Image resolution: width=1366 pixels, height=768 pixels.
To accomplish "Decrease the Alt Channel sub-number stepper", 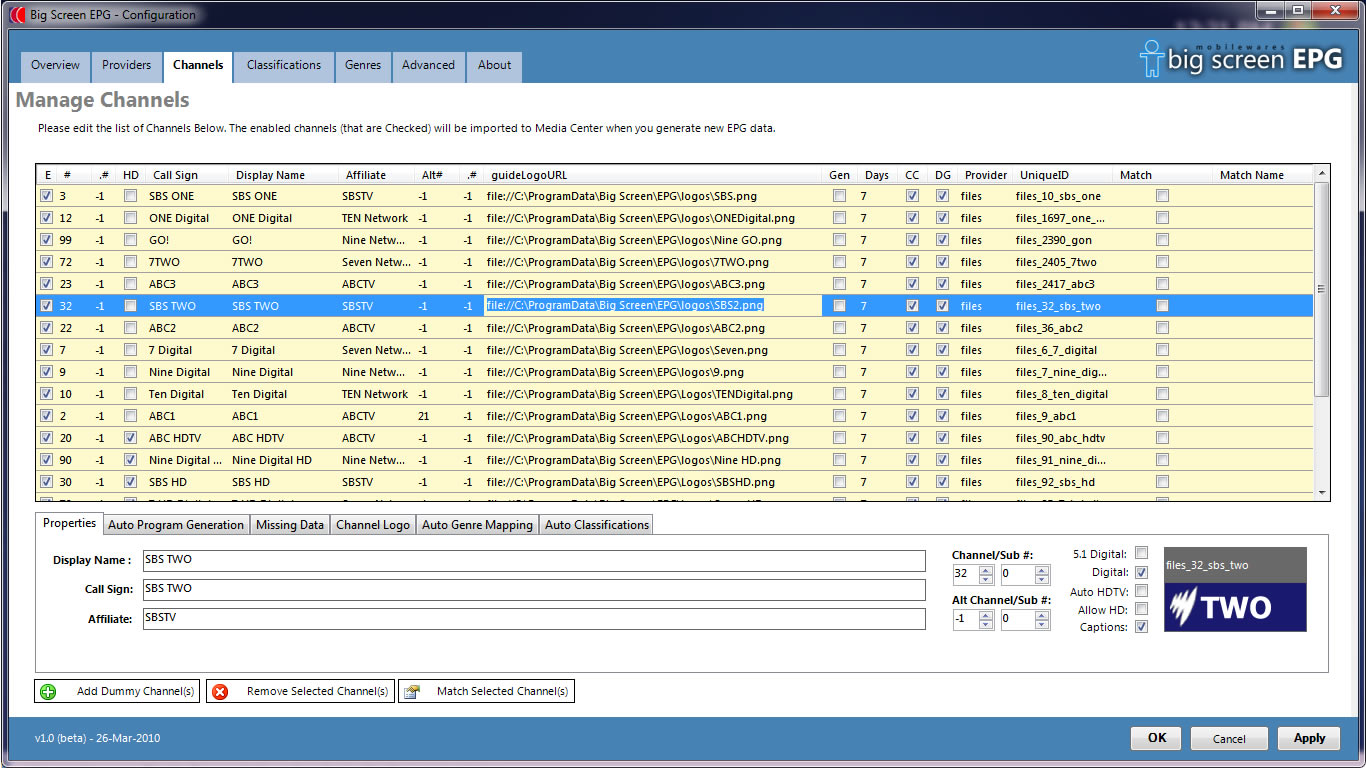I will coord(1042,624).
